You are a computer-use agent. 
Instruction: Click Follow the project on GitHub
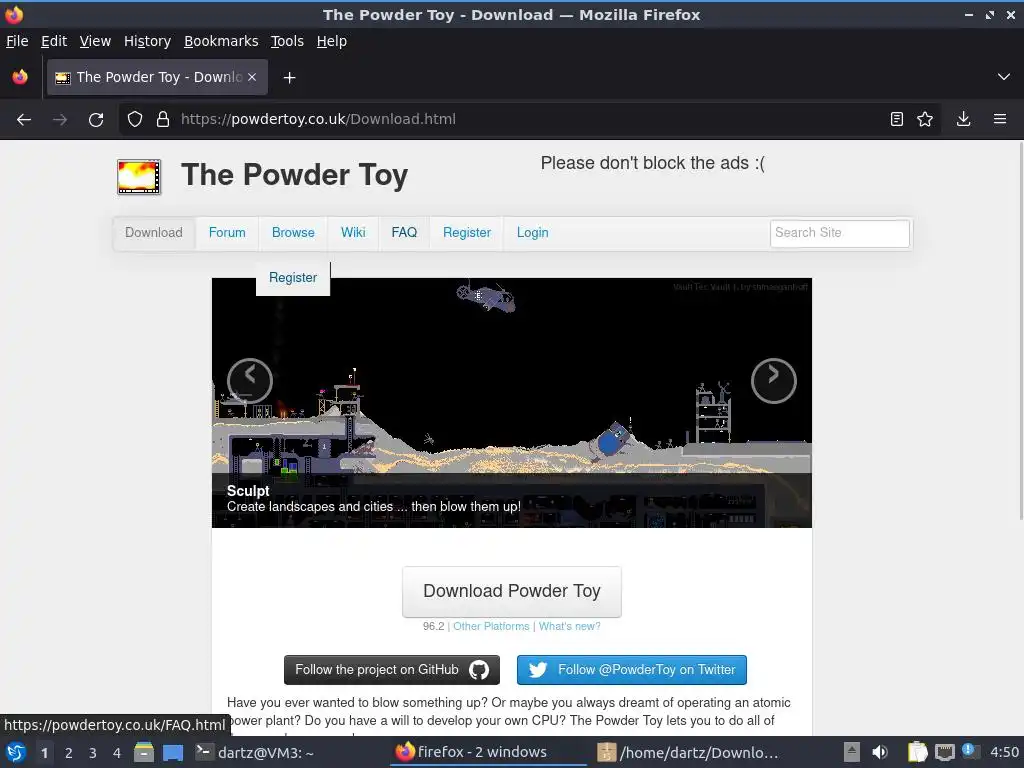coord(392,670)
